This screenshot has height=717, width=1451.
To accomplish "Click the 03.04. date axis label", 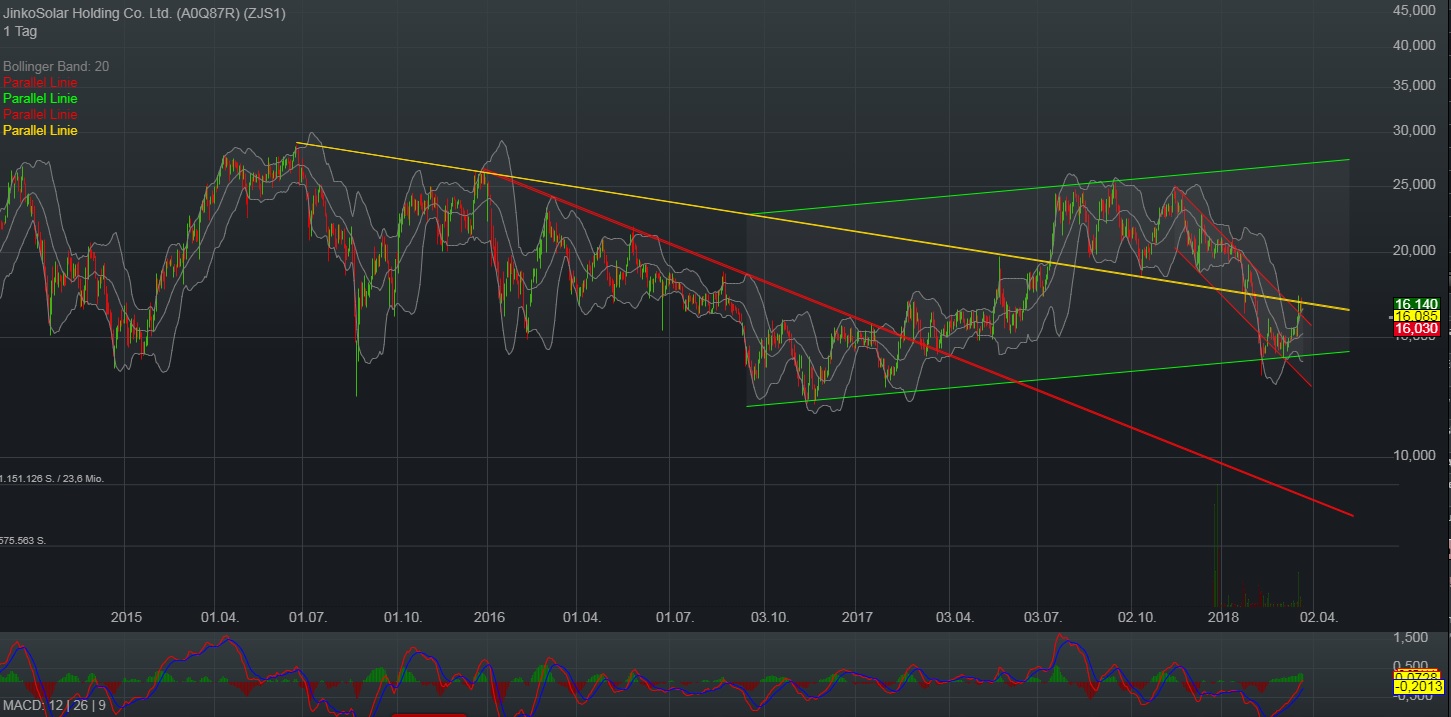I will [954, 618].
